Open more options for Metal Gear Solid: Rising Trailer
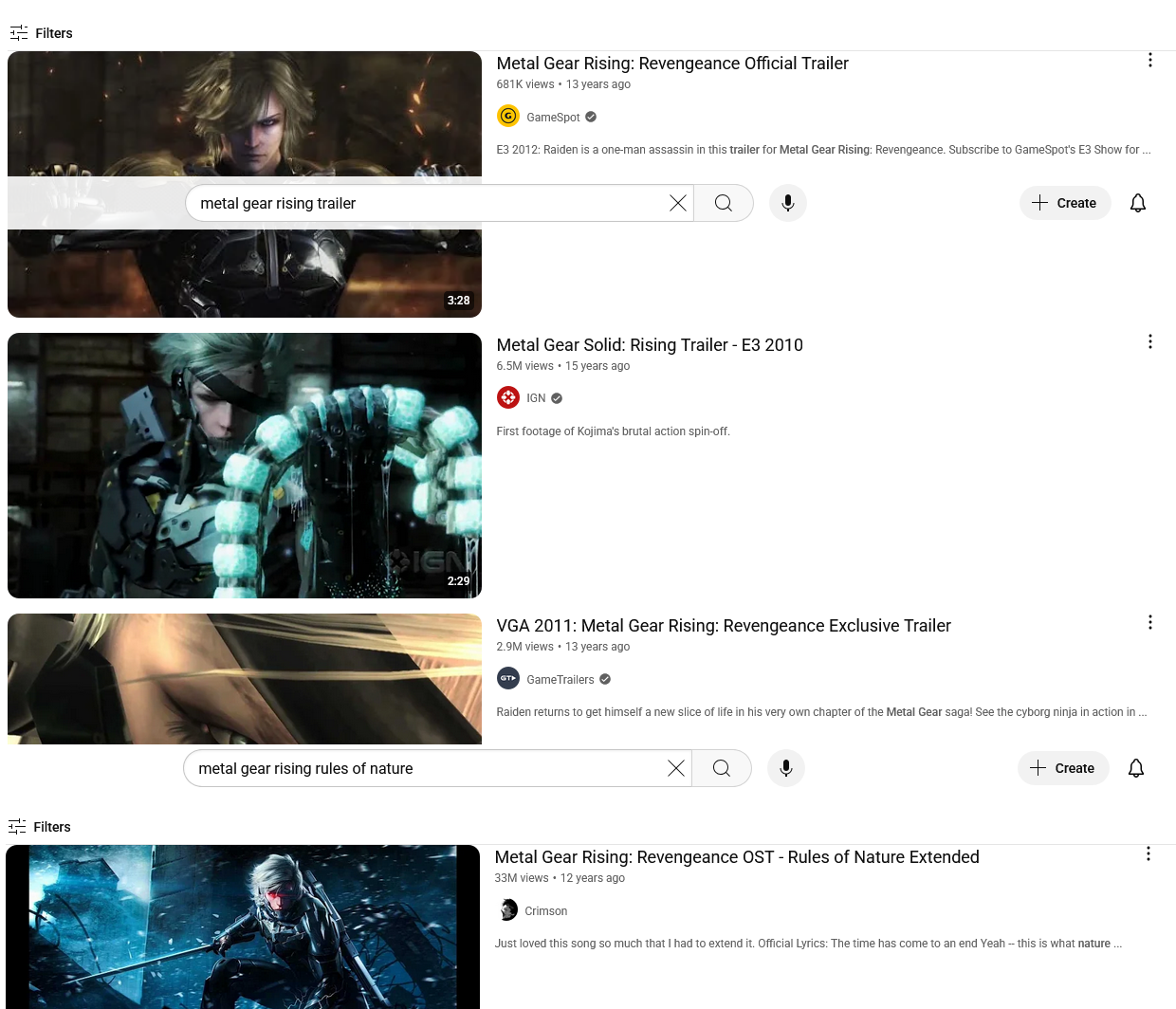Viewport: 1176px width, 1009px height. (1150, 341)
